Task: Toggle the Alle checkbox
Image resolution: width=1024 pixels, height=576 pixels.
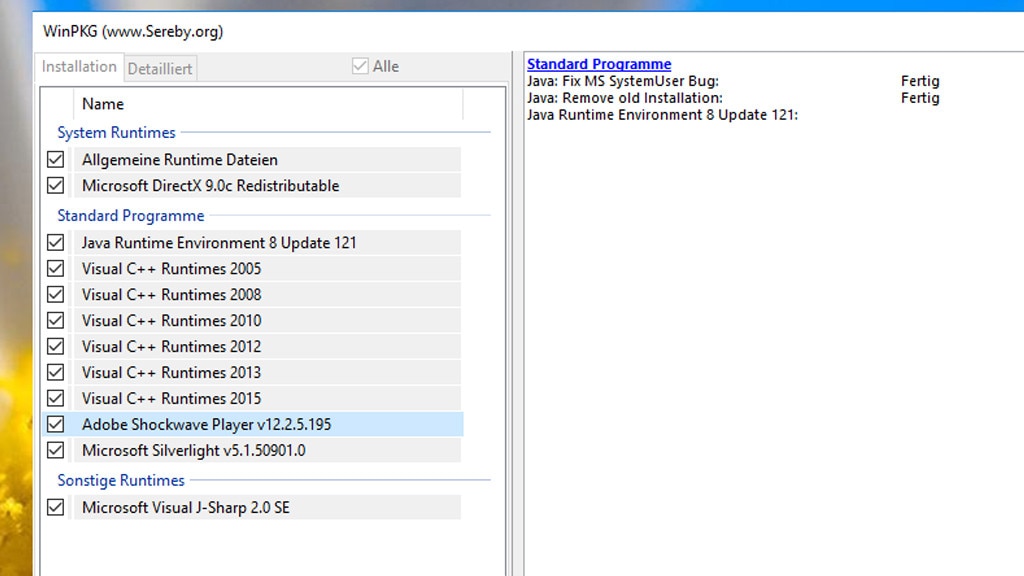Action: point(360,66)
